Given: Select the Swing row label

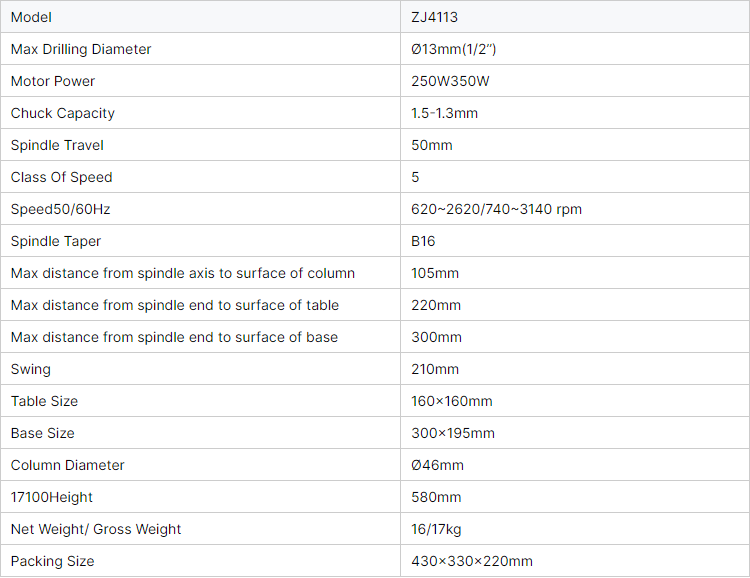Looking at the screenshot, I should click(x=31, y=369).
